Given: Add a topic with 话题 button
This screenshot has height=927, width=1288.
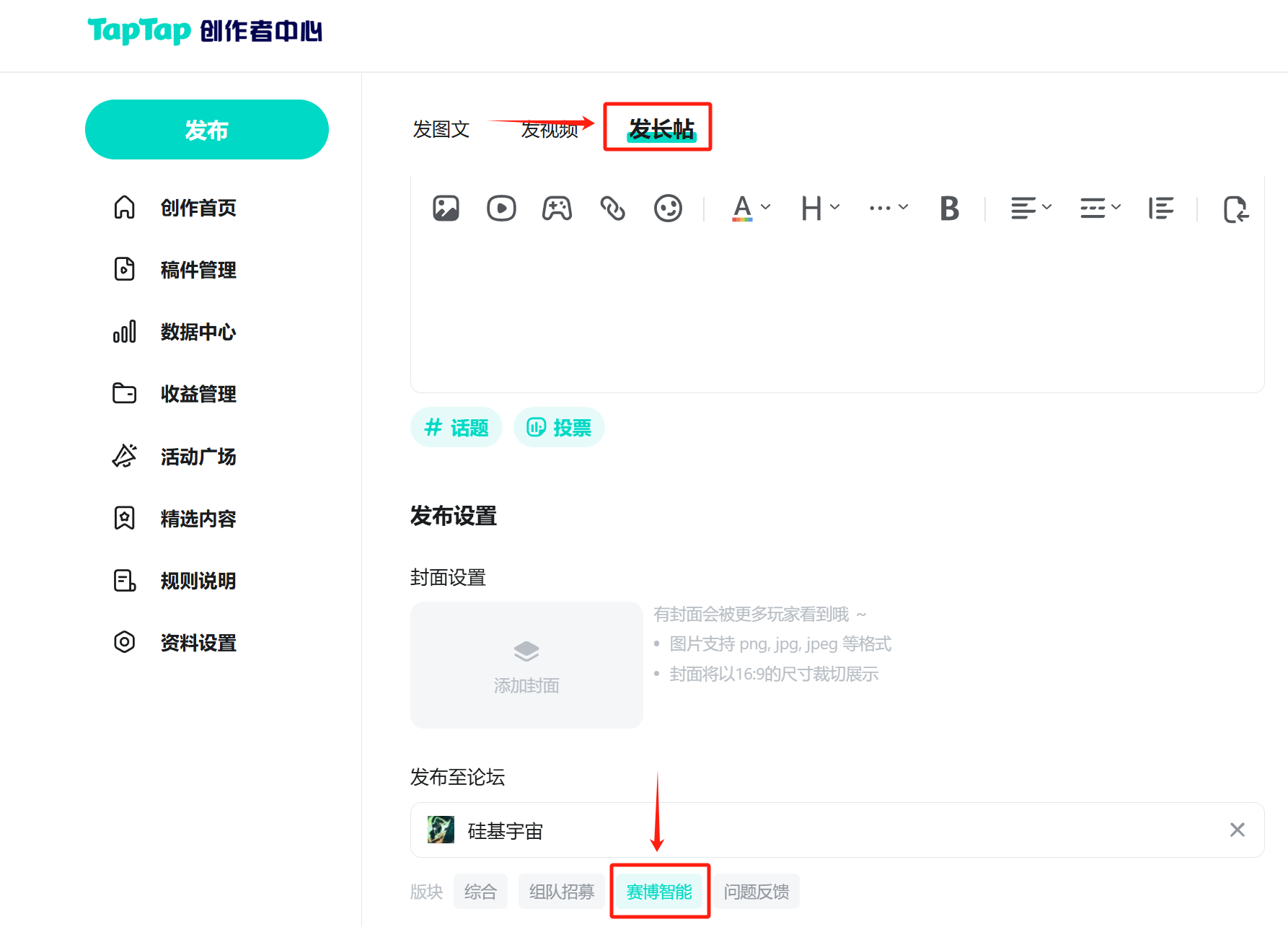Looking at the screenshot, I should point(456,428).
